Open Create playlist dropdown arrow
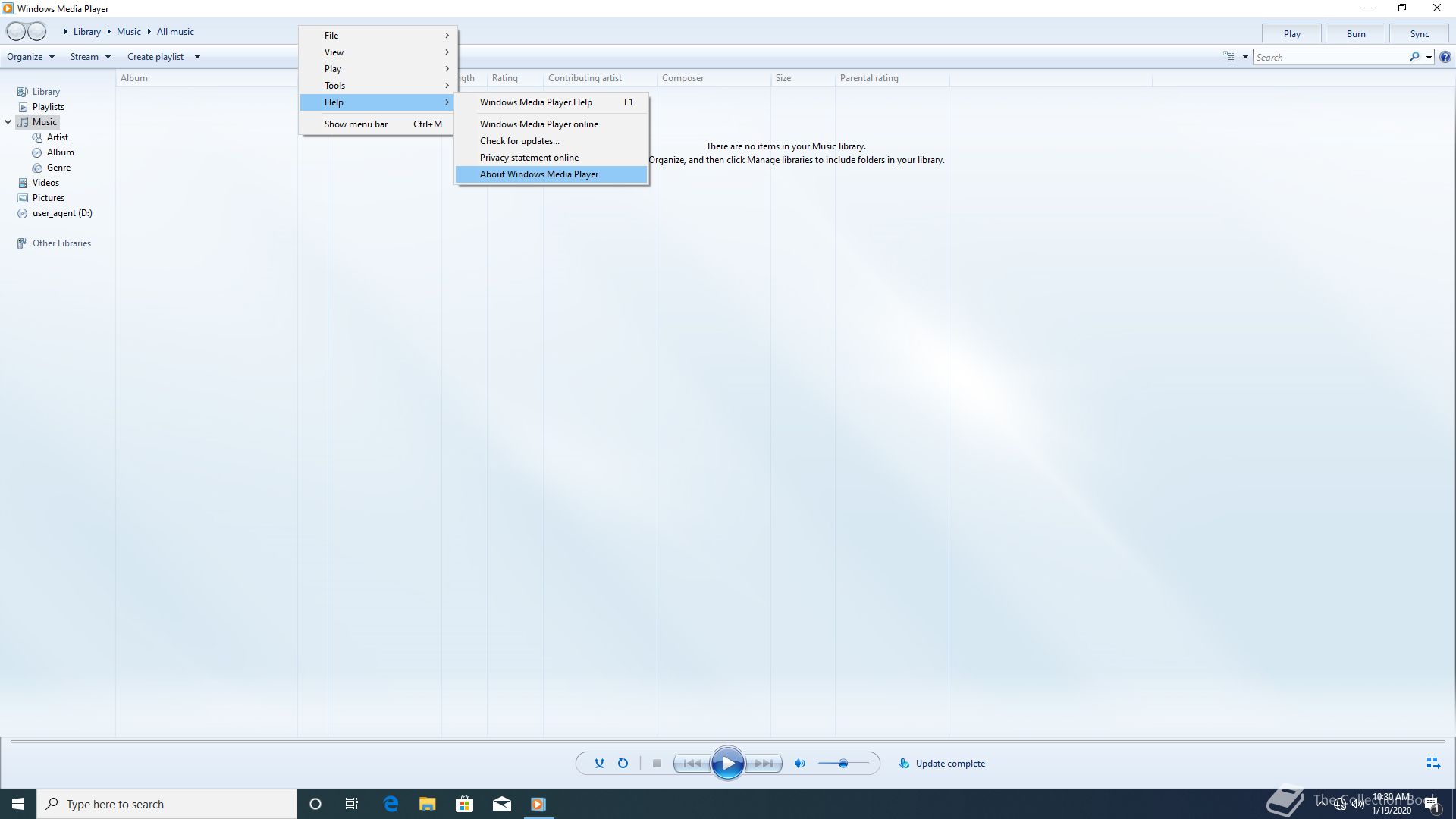This screenshot has height=819, width=1456. pos(197,57)
